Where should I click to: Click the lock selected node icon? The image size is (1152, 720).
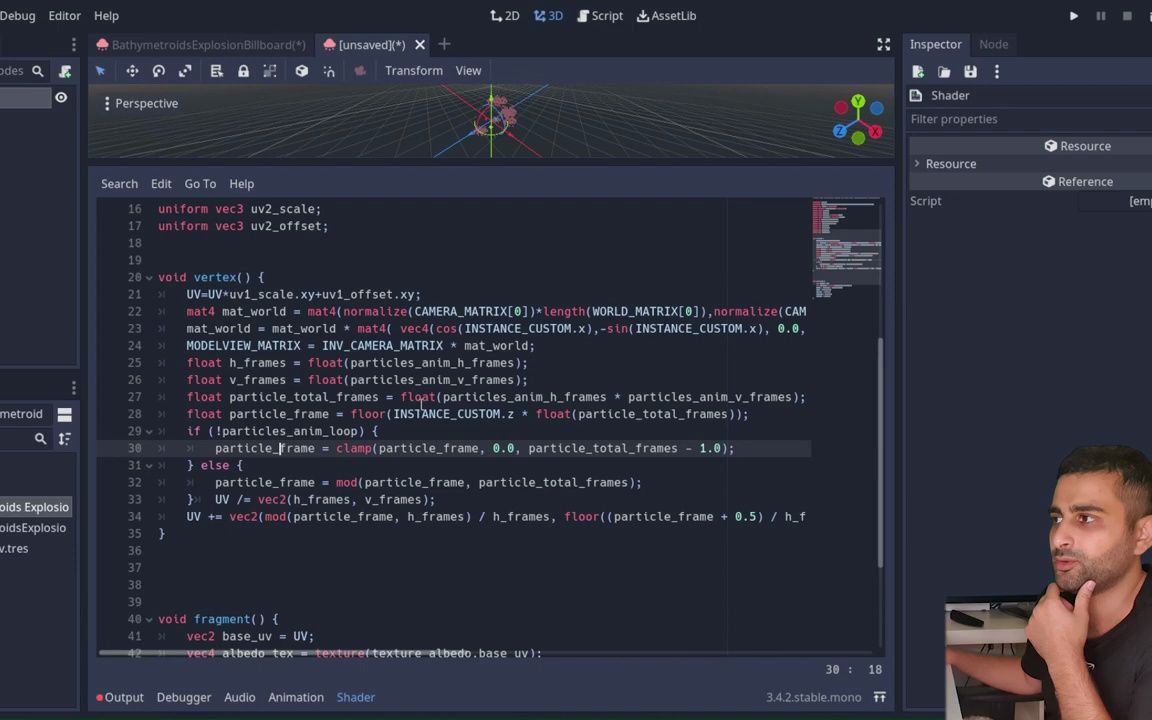[243, 70]
